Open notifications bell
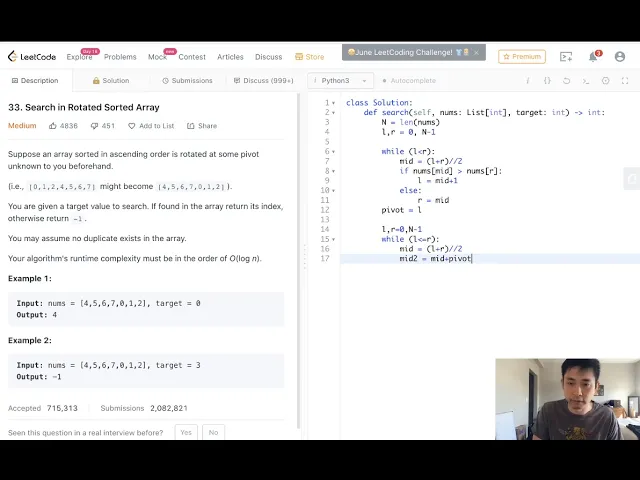Image resolution: width=640 pixels, height=480 pixels. point(593,57)
